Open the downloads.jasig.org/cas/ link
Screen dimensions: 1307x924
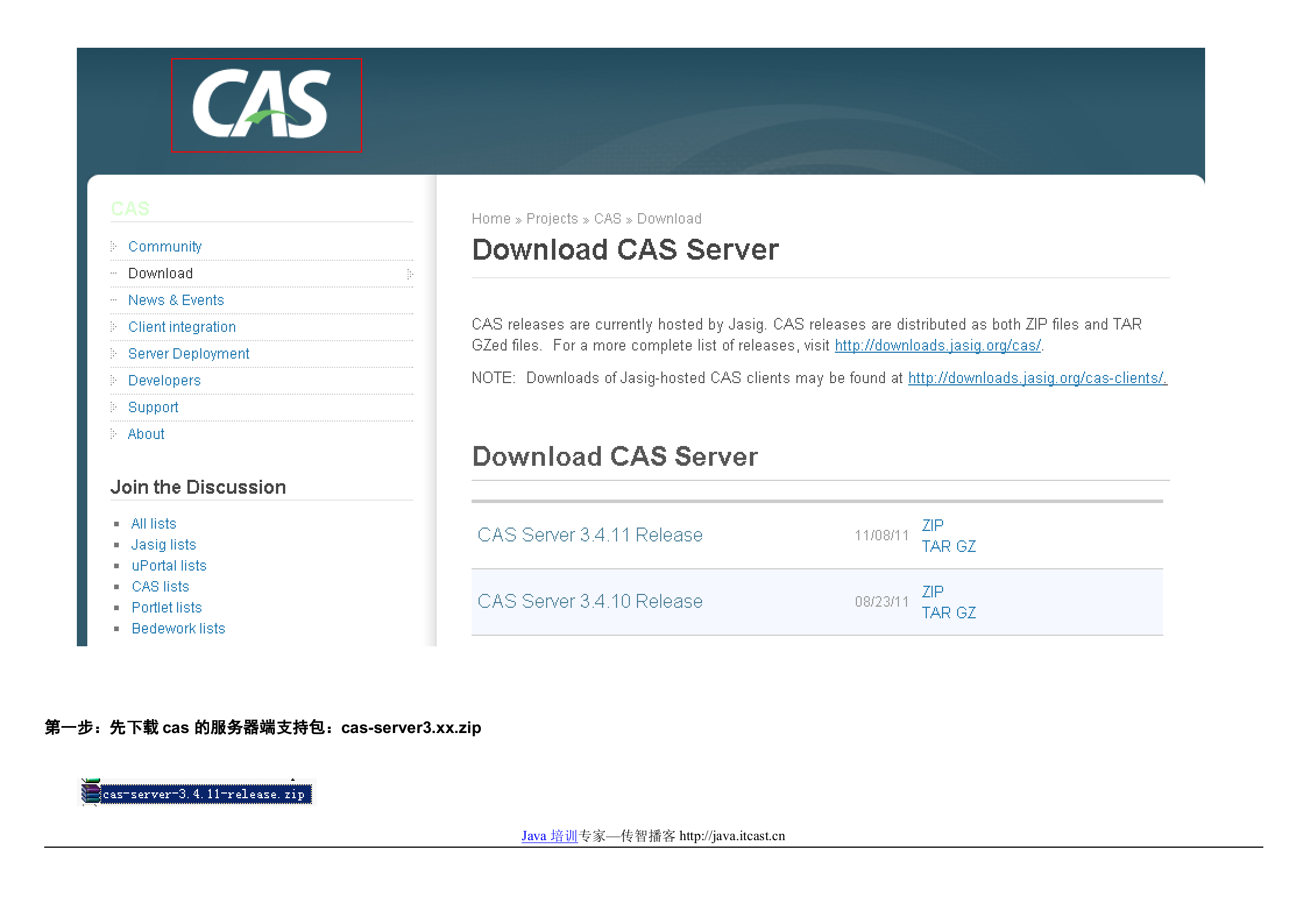(x=938, y=345)
